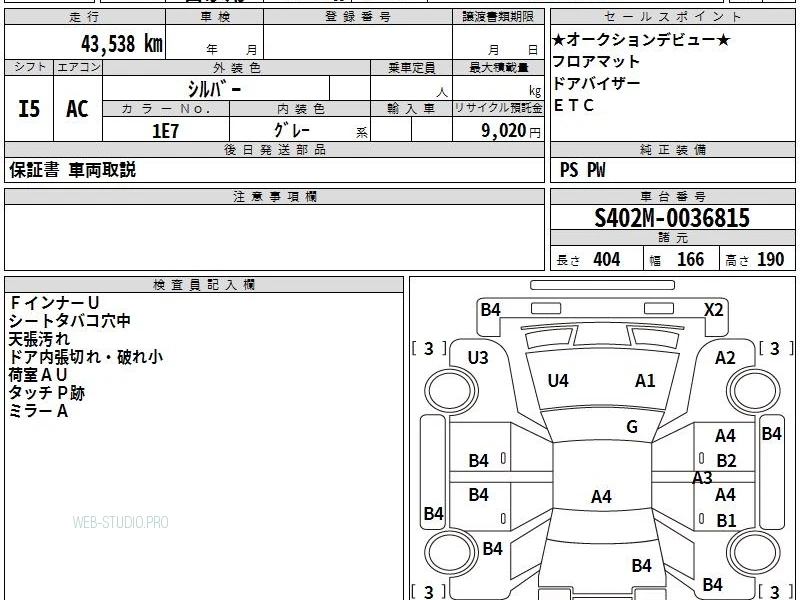Click the 長さ 404 dimension

(588, 260)
